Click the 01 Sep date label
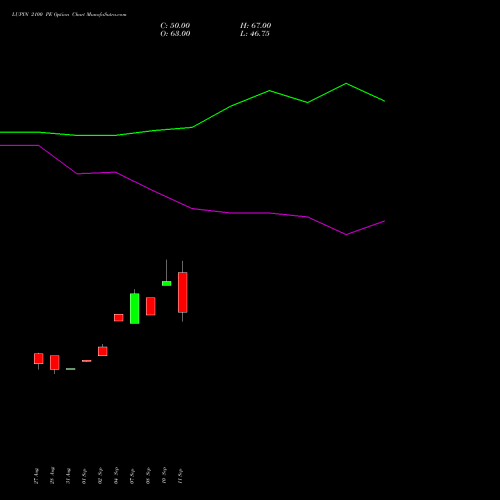 point(84,476)
